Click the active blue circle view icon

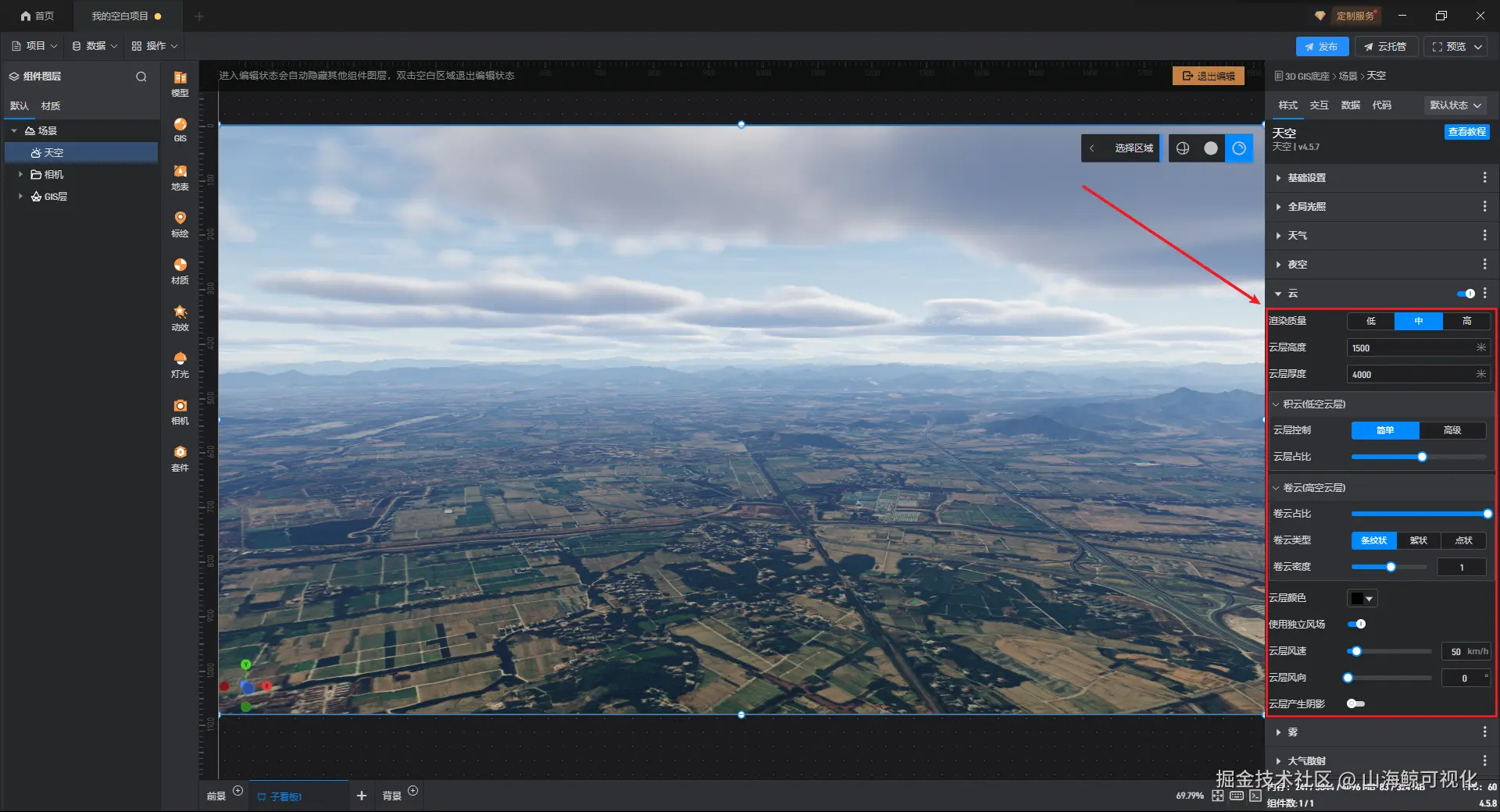1239,148
